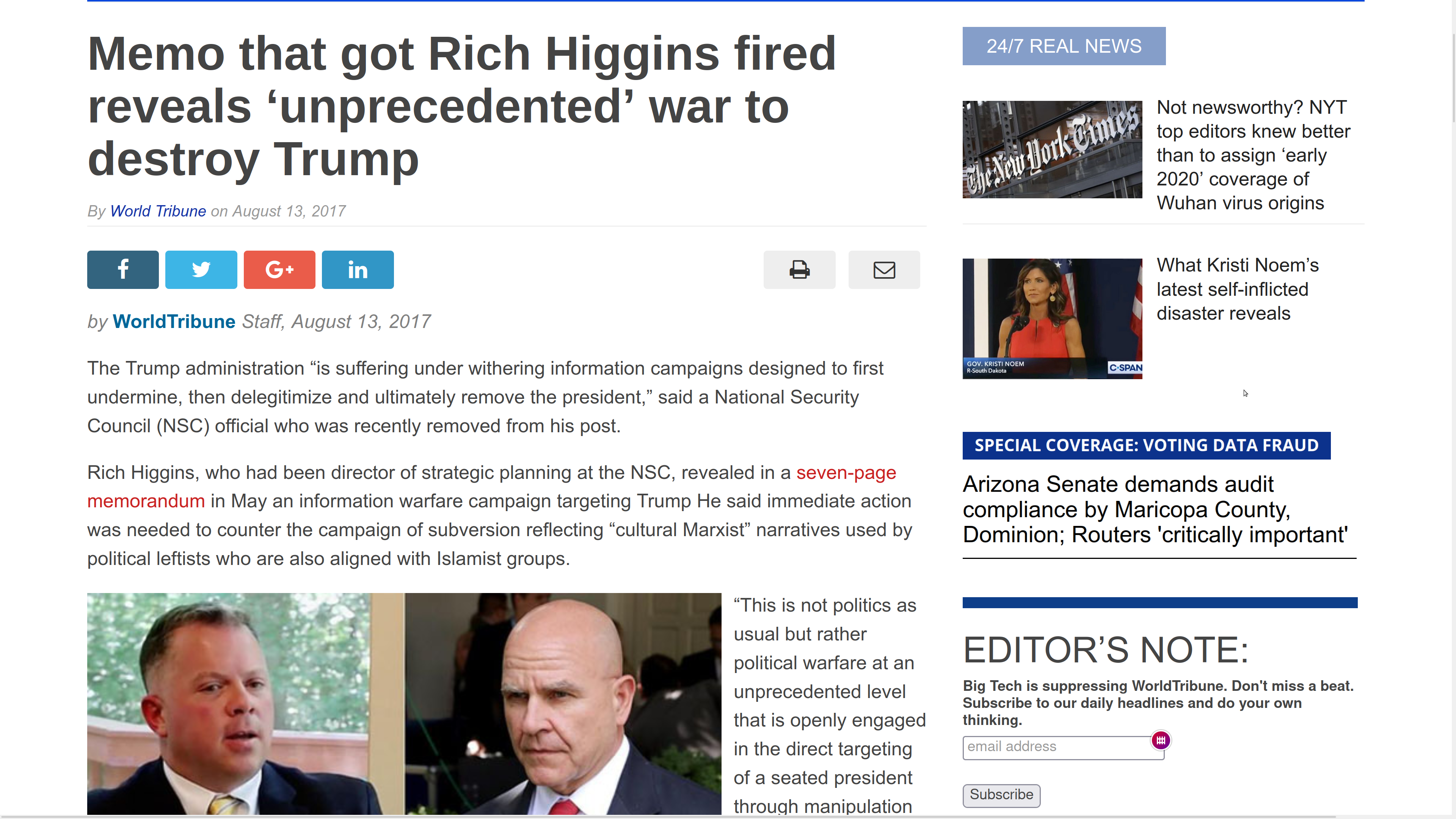Open Special Coverage: Voting Data Fraud section
The image size is (1456, 819).
tap(1146, 446)
